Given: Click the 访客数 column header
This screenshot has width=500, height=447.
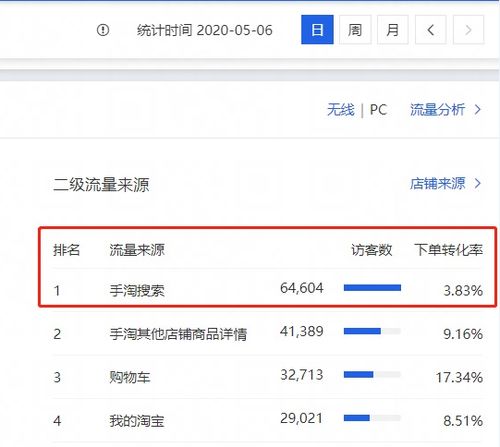Looking at the screenshot, I should pos(372,250).
